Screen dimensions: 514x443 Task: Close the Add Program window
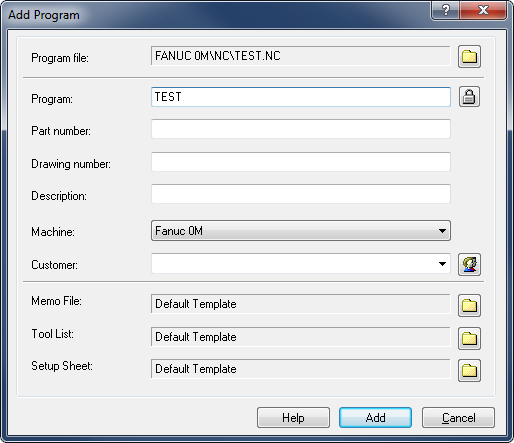483,10
